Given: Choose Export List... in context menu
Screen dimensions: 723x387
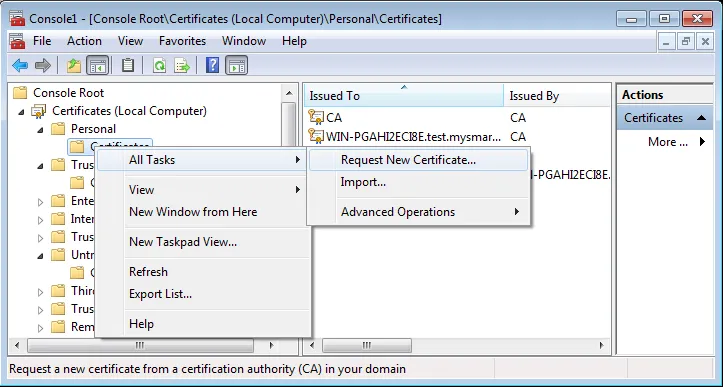Looking at the screenshot, I should (x=202, y=294).
